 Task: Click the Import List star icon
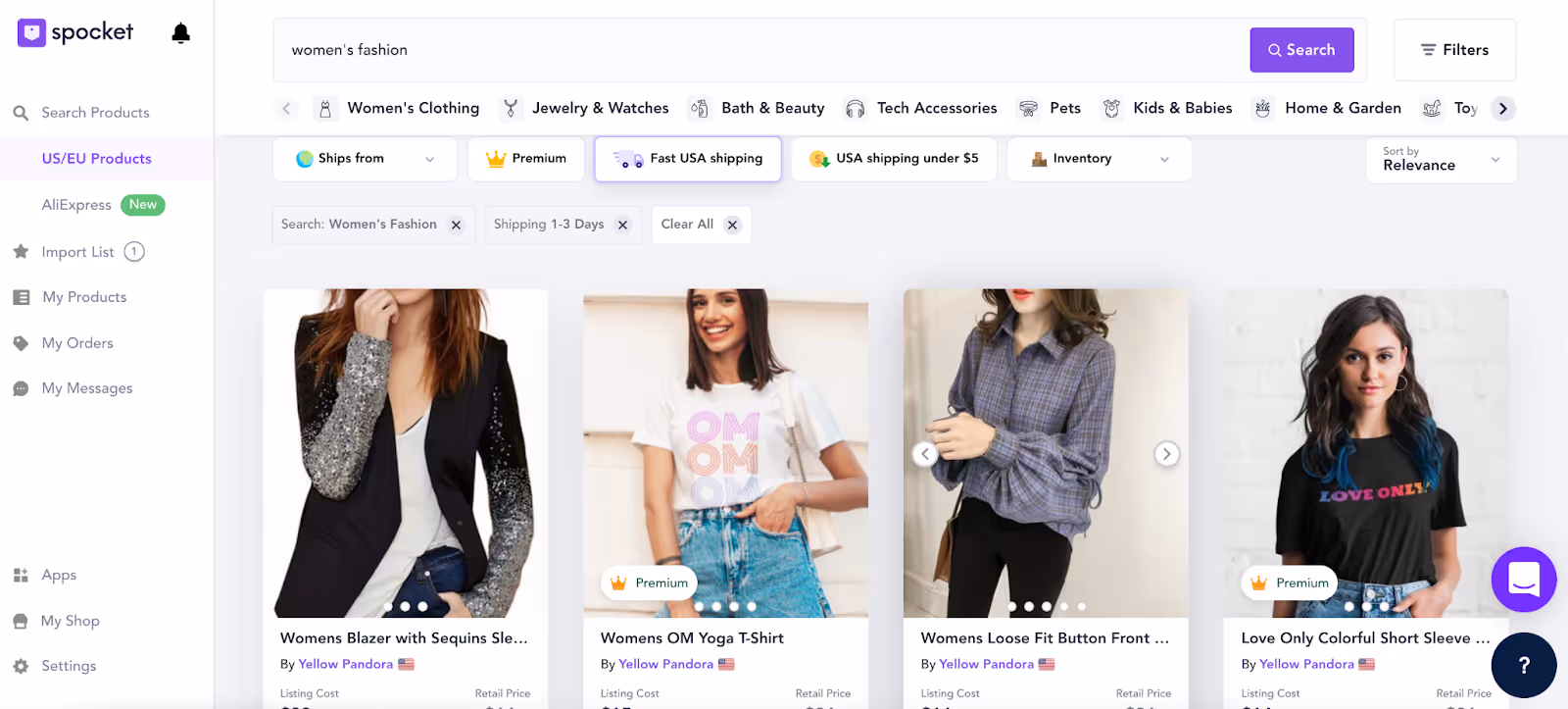(x=21, y=252)
